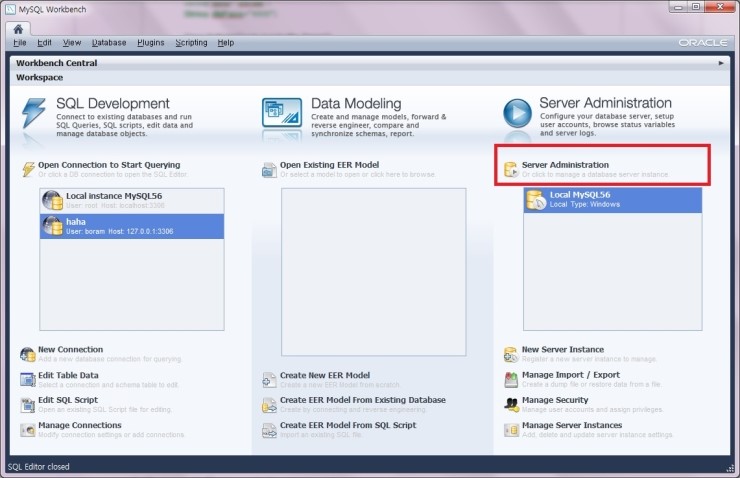This screenshot has height=478, width=740.
Task: Click Create New EER Model icon
Action: (269, 380)
